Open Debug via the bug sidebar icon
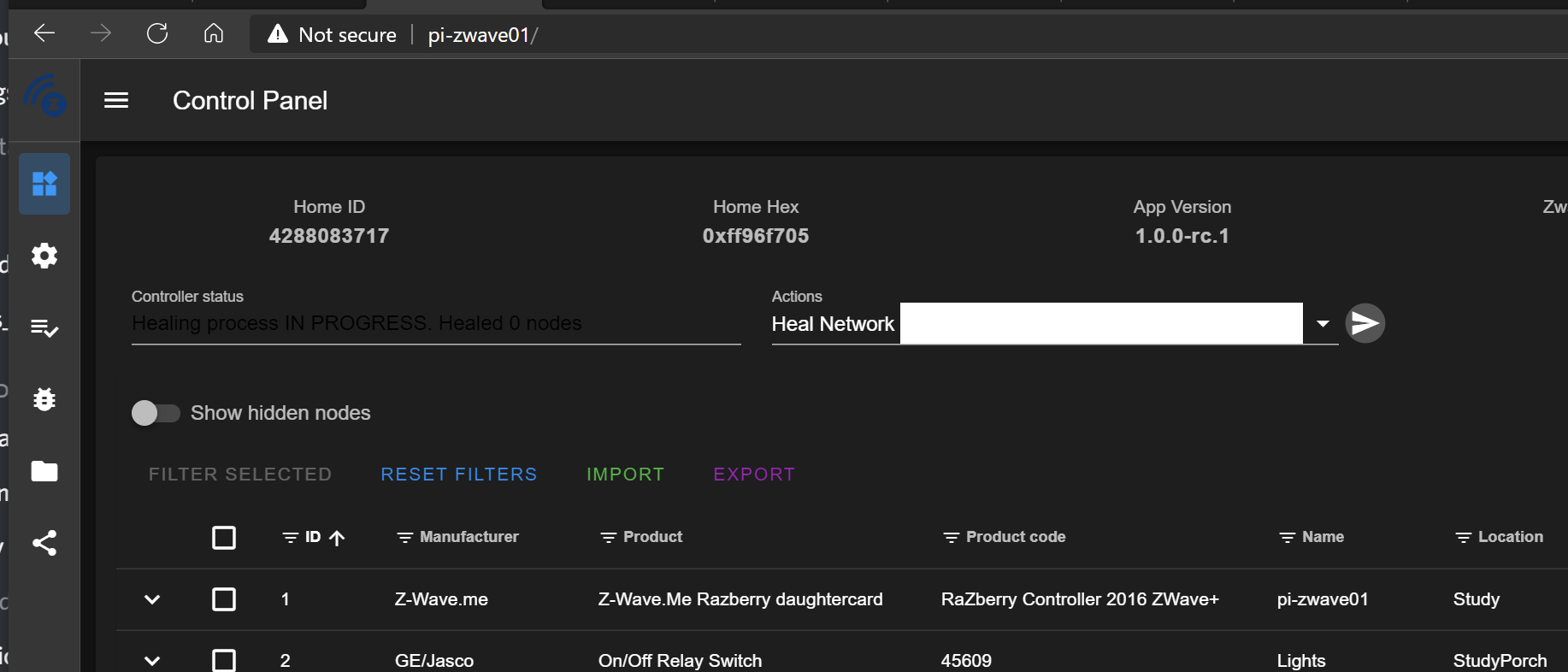The width and height of the screenshot is (1568, 672). 44,399
